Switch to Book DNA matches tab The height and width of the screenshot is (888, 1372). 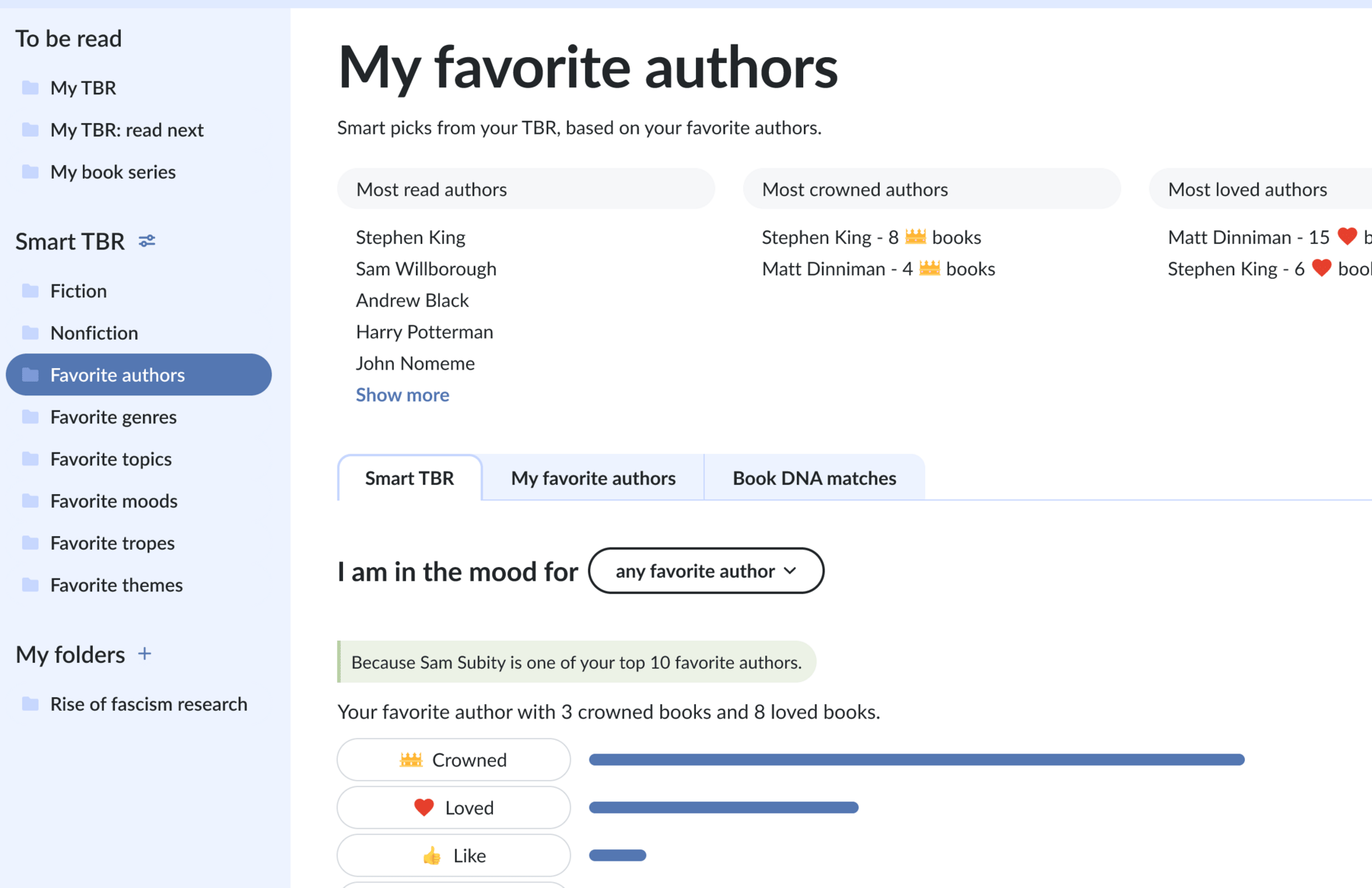pyautogui.click(x=814, y=478)
